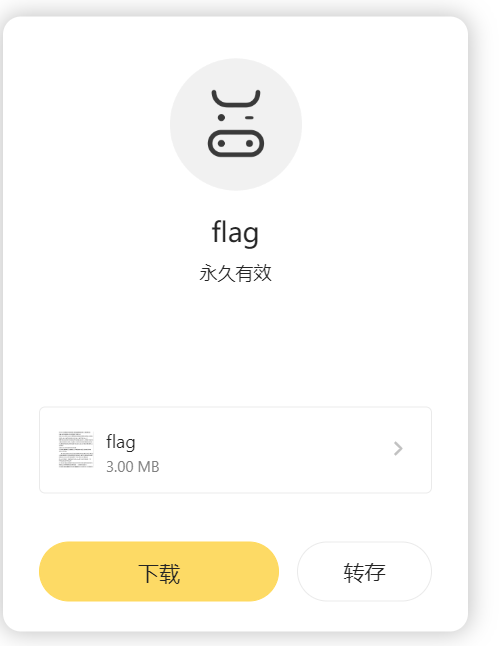This screenshot has height=646, width=499.
Task: Click the gray circular avatar background
Action: (x=236, y=124)
